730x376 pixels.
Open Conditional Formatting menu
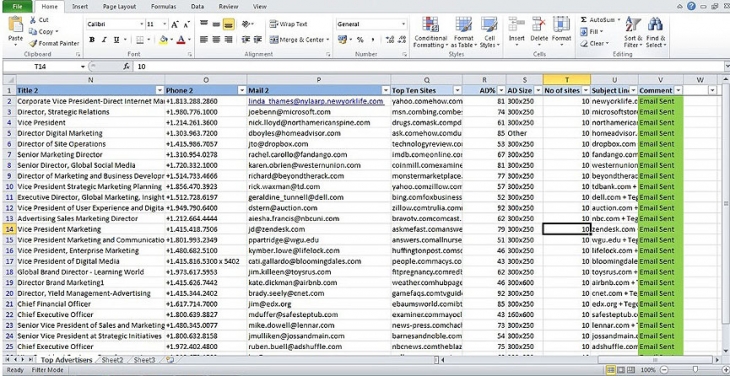(x=430, y=32)
